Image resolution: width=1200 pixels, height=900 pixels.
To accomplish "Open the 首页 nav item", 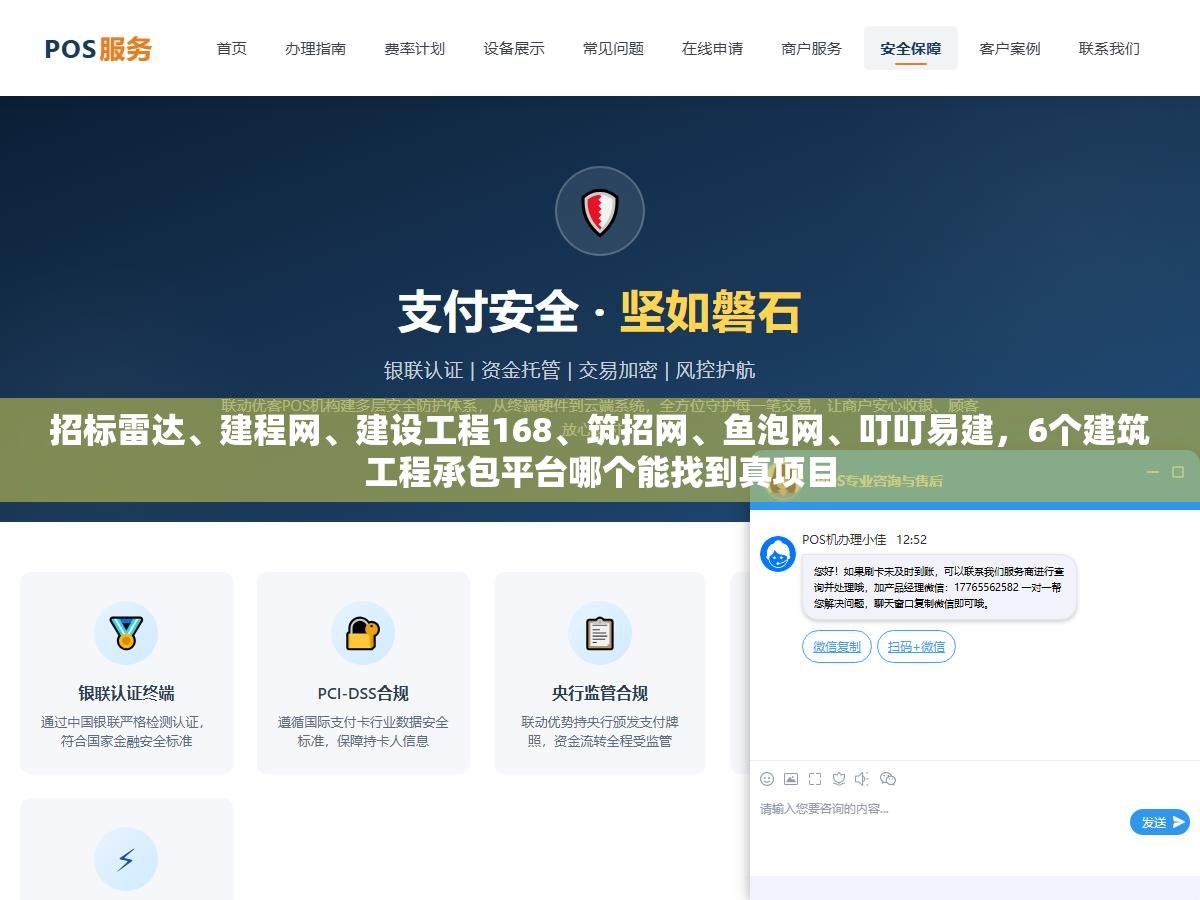I will point(232,48).
